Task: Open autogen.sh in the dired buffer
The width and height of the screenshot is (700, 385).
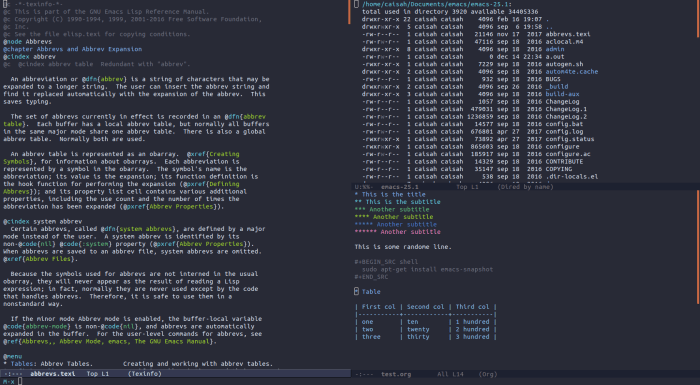Action: pos(564,64)
